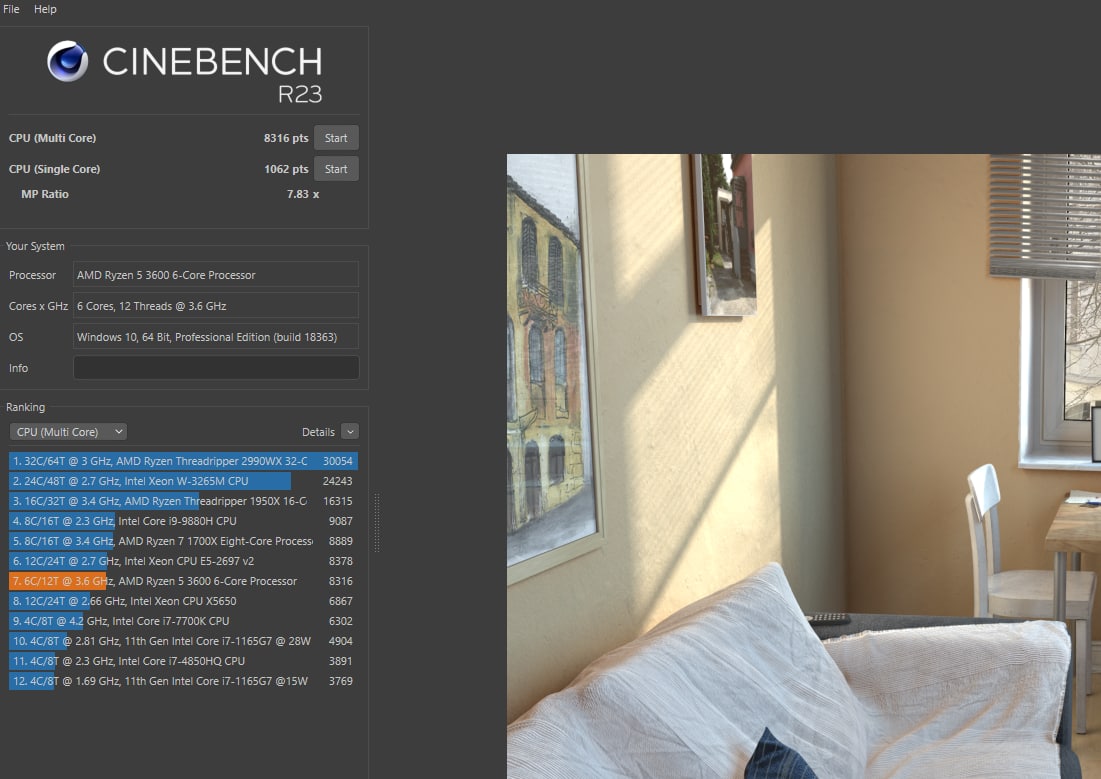The image size is (1101, 779).
Task: Select highlighted Ryzen 5 3600 ranking row
Action: [183, 581]
